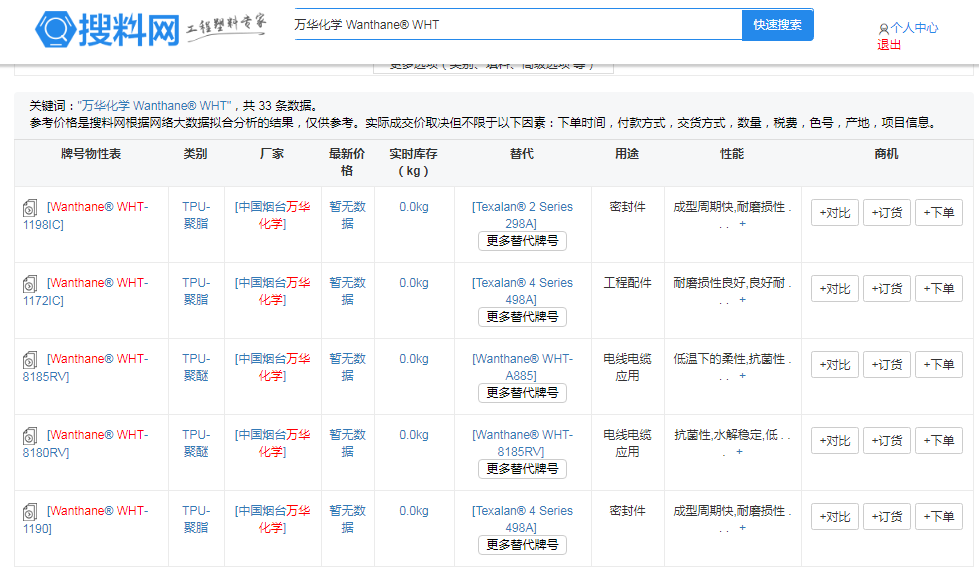
Task: Expand performance details plus for WHT-1198IC
Action: (x=742, y=224)
